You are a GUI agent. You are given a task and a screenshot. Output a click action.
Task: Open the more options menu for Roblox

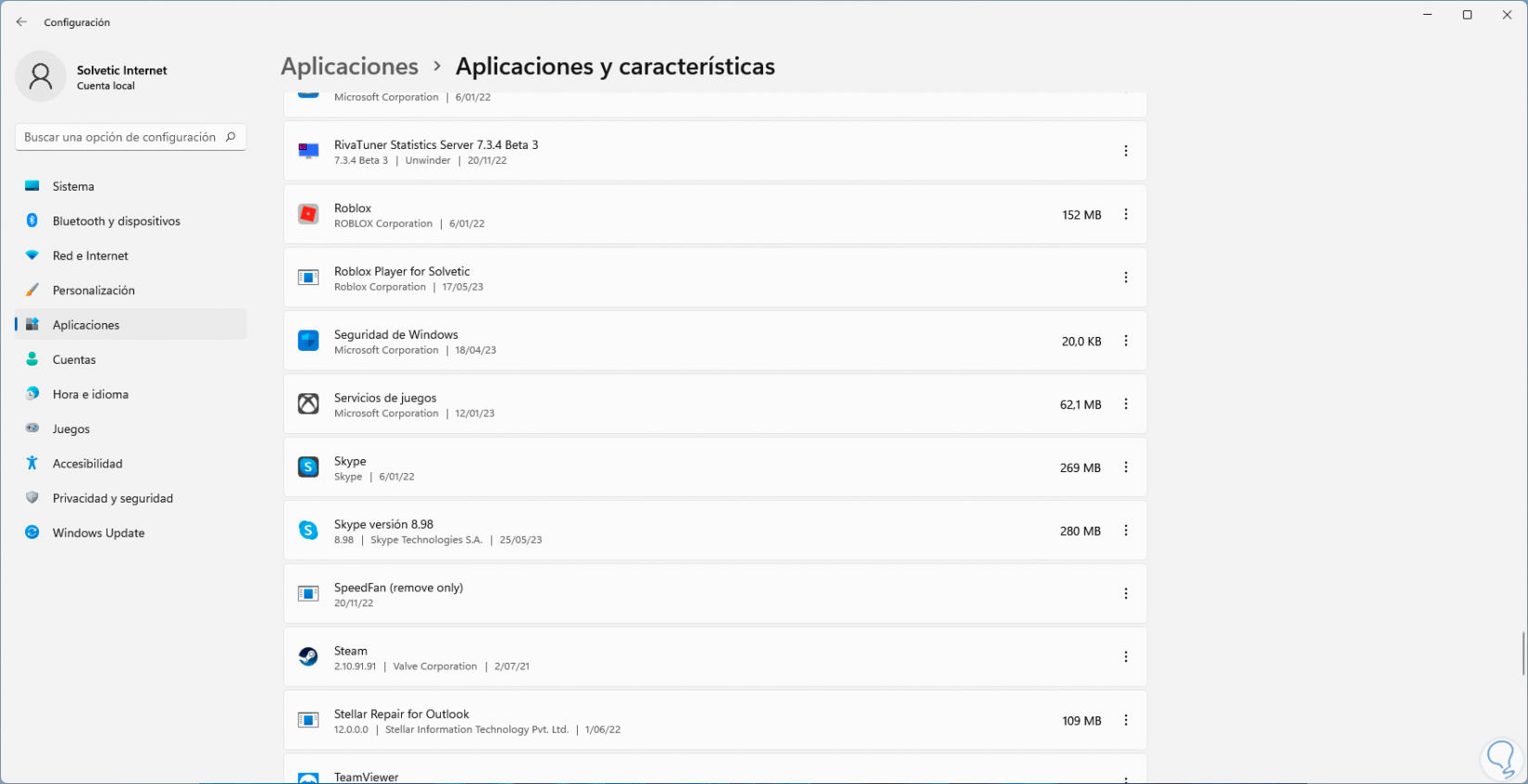click(x=1126, y=215)
